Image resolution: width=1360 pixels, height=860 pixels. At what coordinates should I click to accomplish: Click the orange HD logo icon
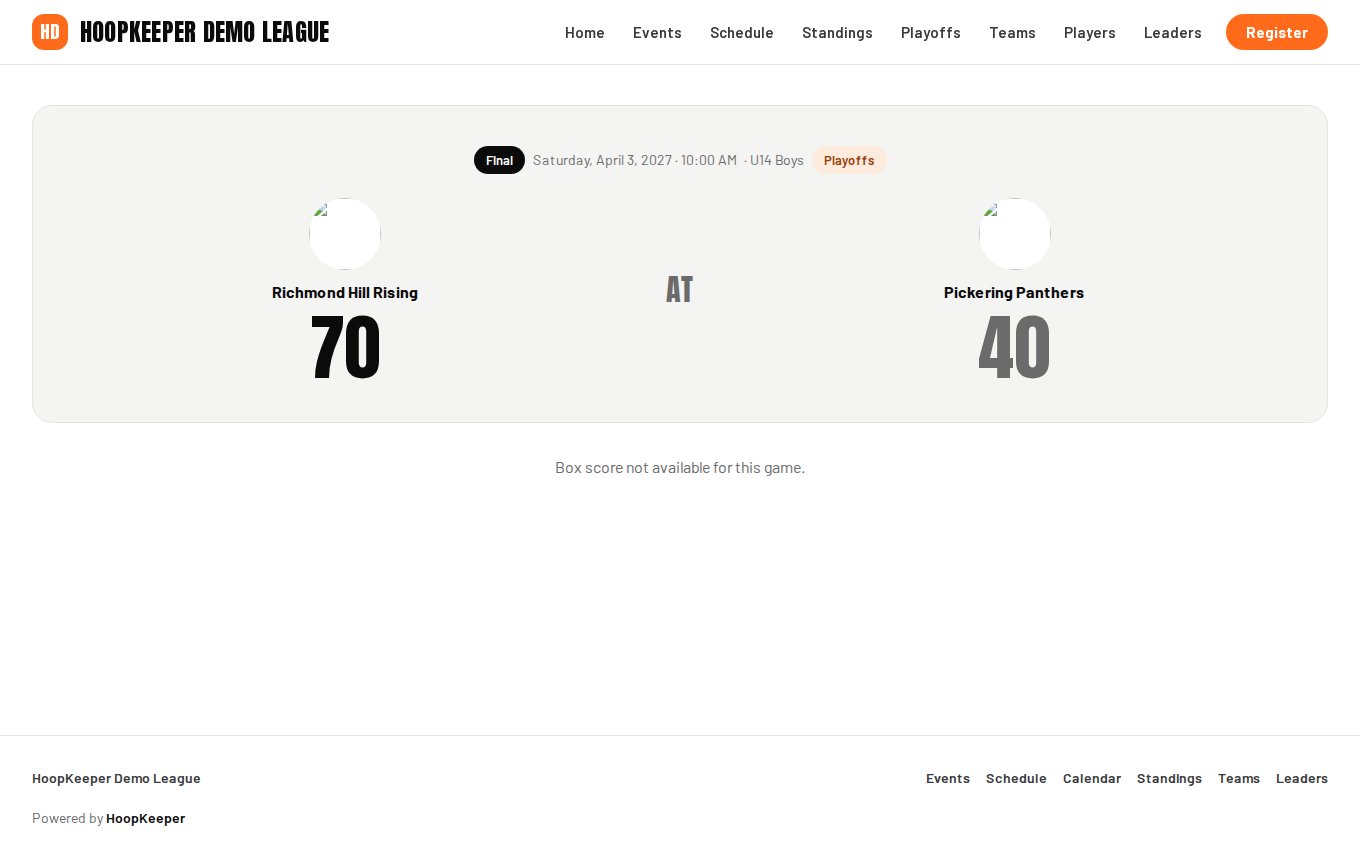pos(50,32)
